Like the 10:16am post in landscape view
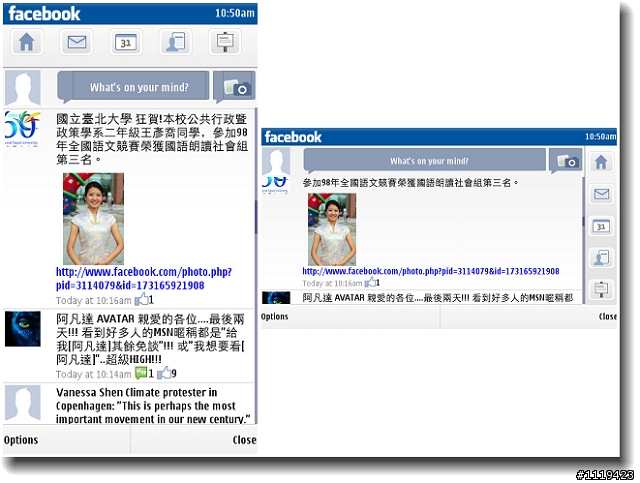This screenshot has height=483, width=640. [372, 282]
